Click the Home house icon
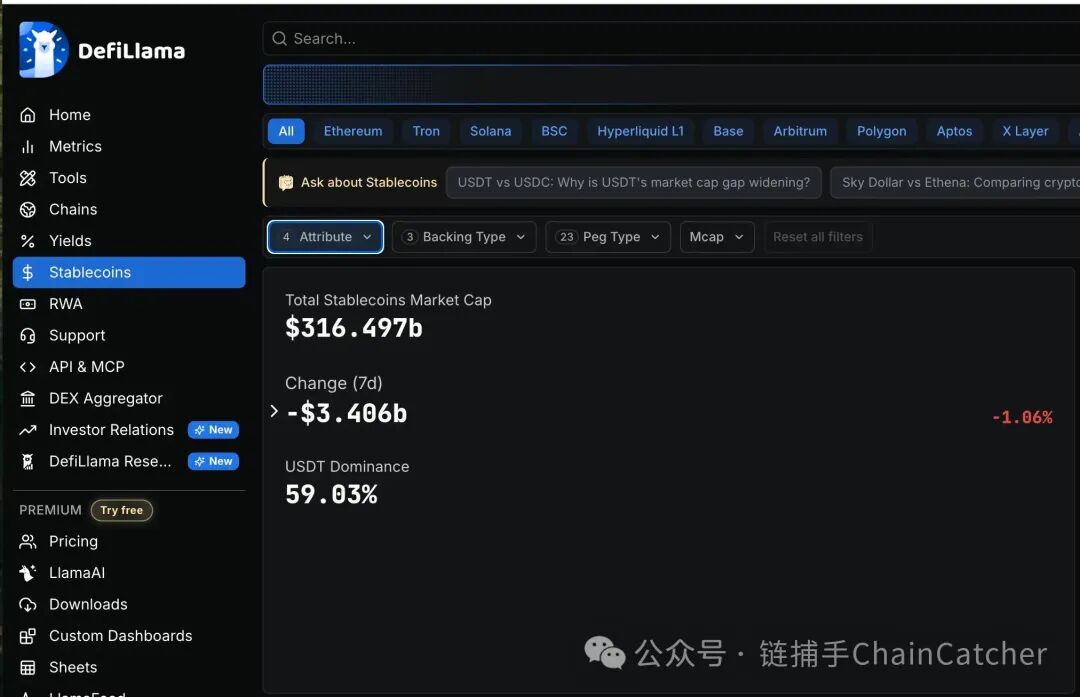 tap(28, 115)
